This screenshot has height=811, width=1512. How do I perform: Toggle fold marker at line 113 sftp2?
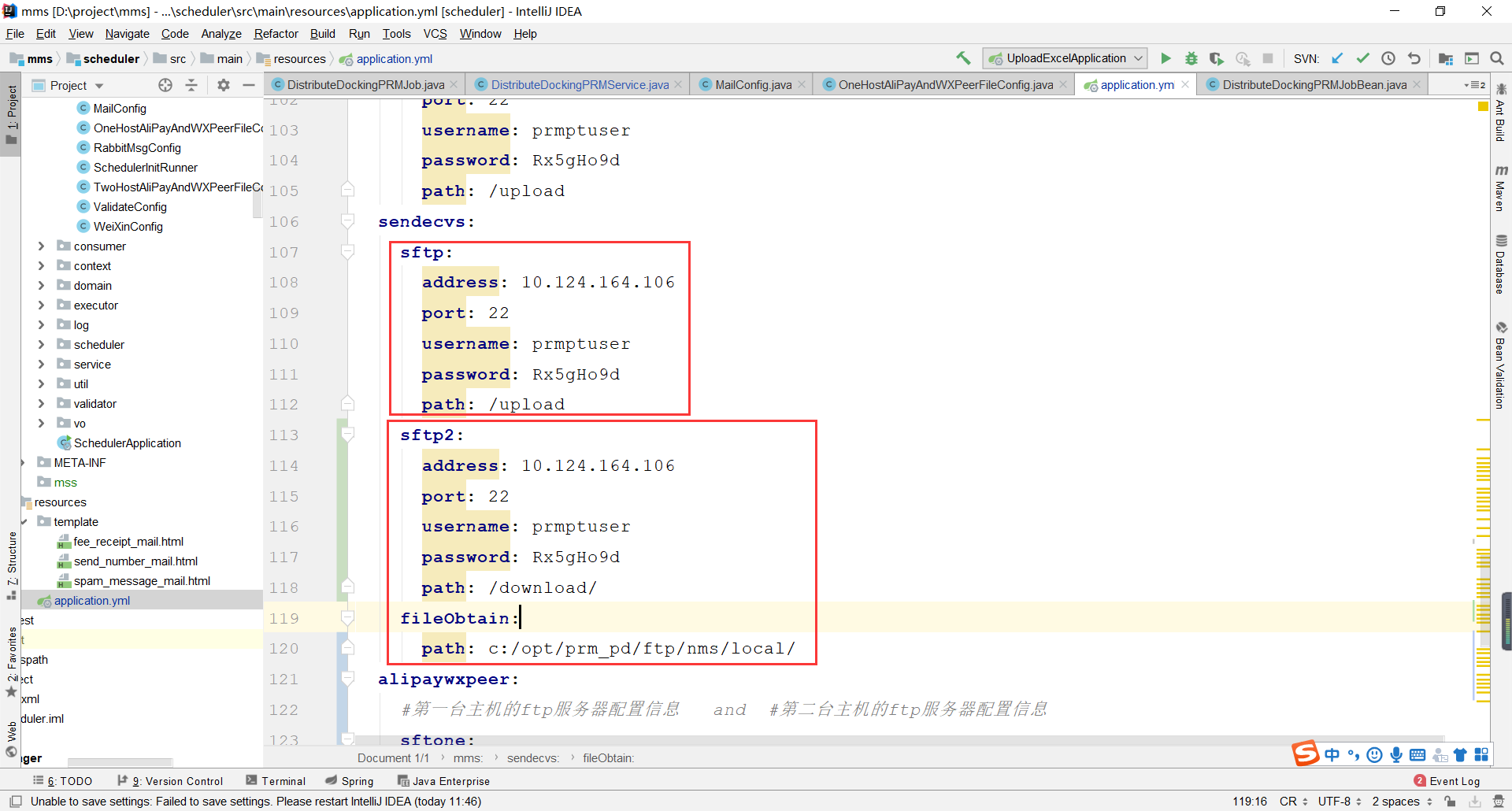tap(347, 435)
